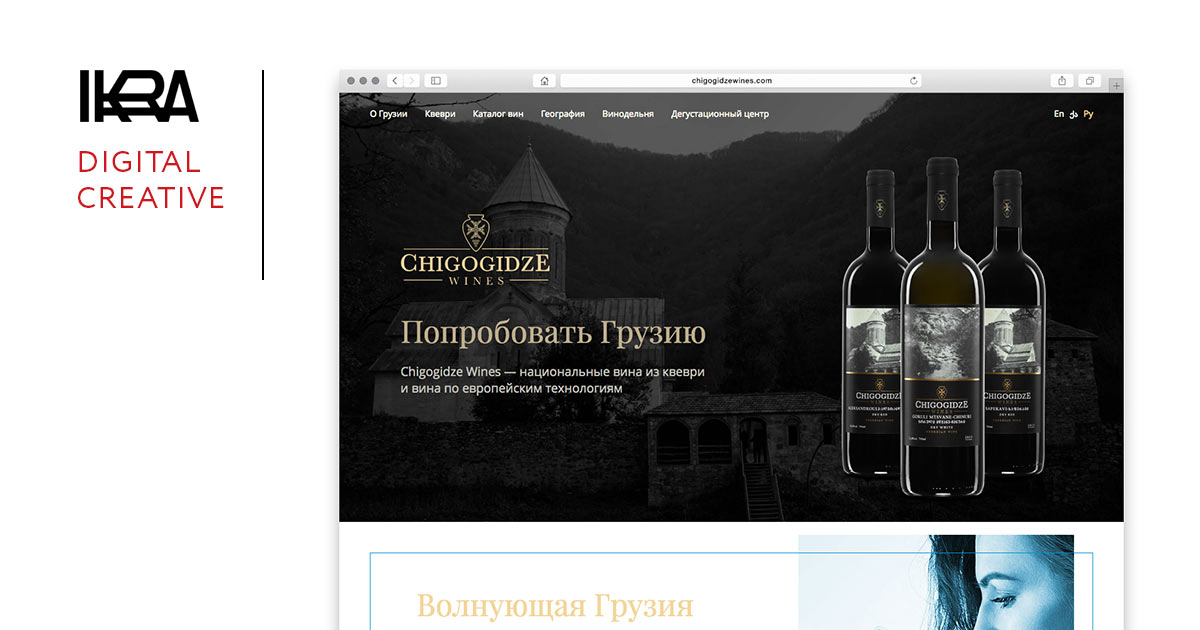This screenshot has height=630, width=1200.
Task: Click the green full-screen window button
Action: coord(376,81)
